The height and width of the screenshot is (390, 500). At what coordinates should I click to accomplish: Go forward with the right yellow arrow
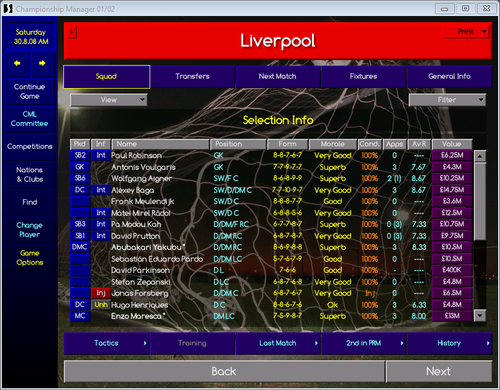point(42,63)
